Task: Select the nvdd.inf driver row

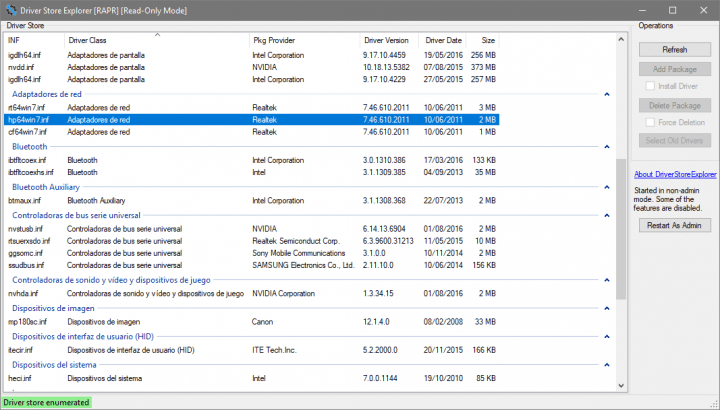Action: pyautogui.click(x=252, y=67)
